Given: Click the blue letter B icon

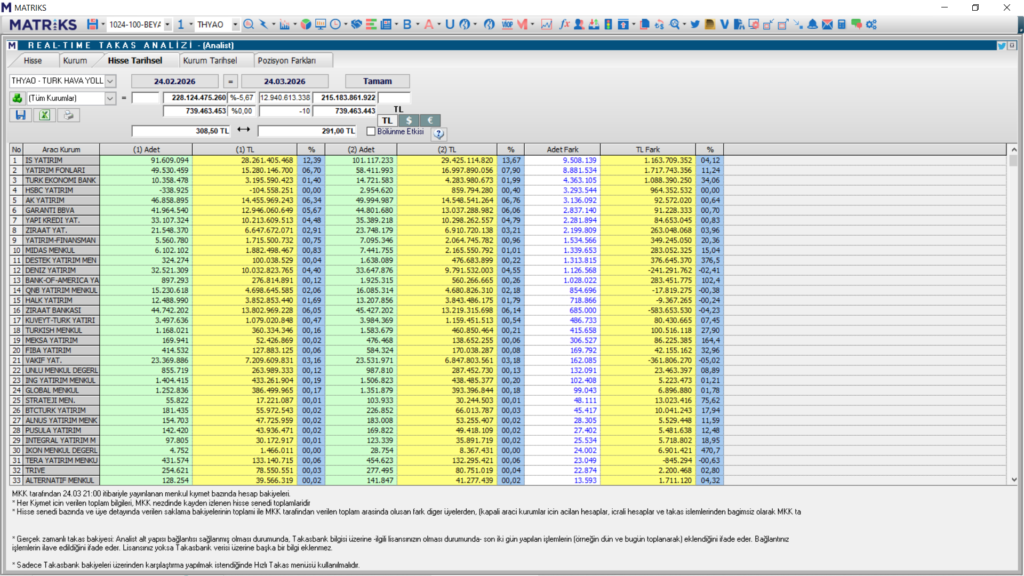Looking at the screenshot, I should click(x=407, y=24).
